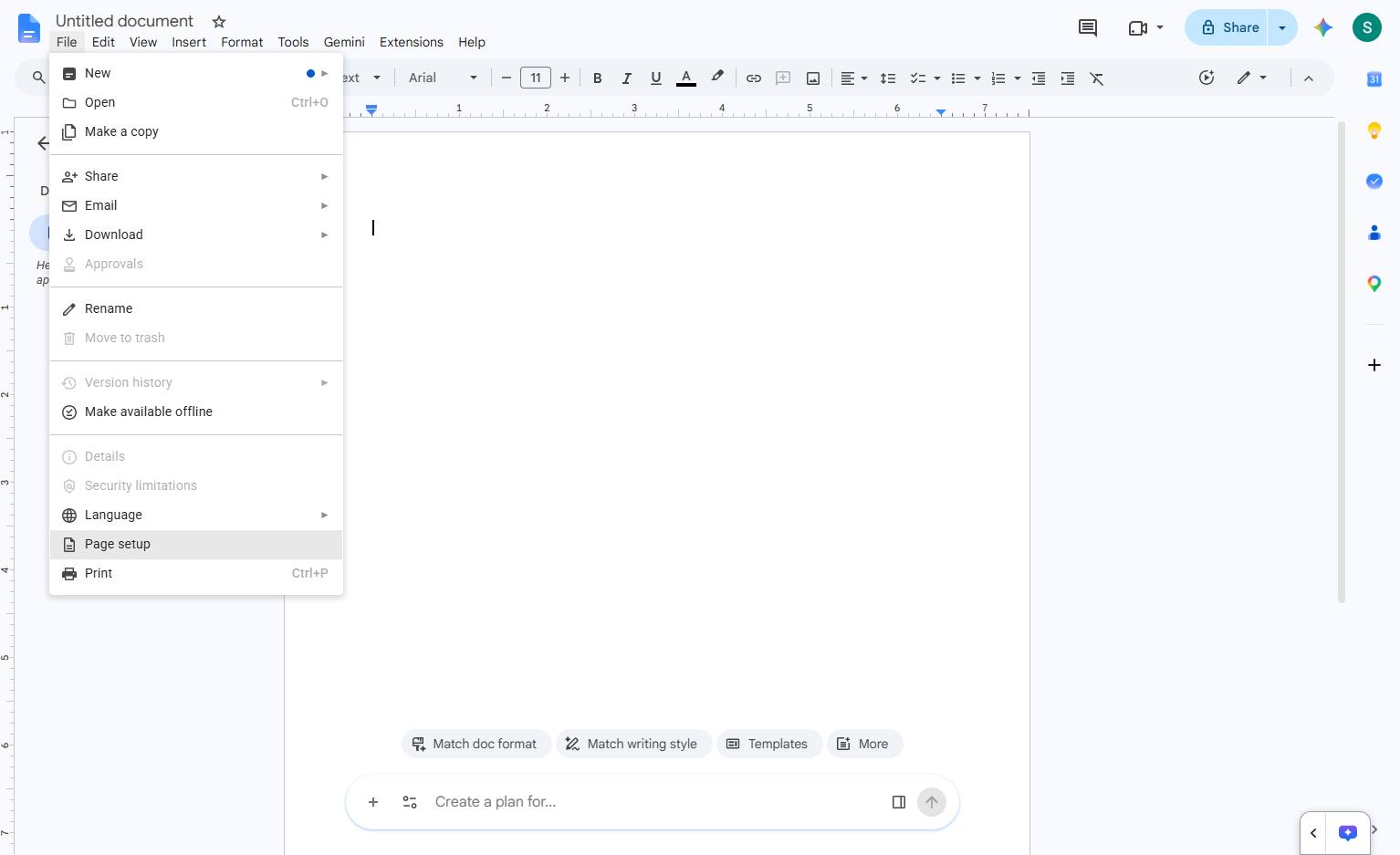Click the insert link icon
This screenshot has width=1400, height=855.
click(x=754, y=78)
